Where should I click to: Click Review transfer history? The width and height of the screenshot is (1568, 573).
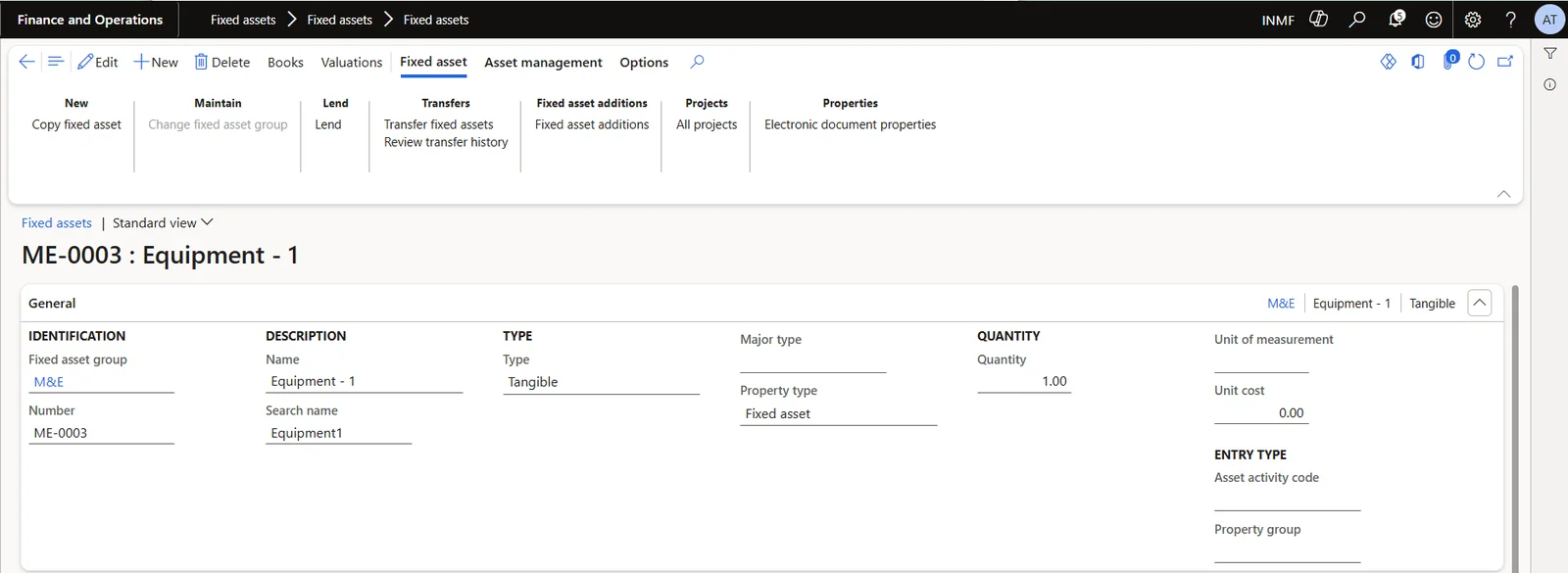tap(446, 142)
